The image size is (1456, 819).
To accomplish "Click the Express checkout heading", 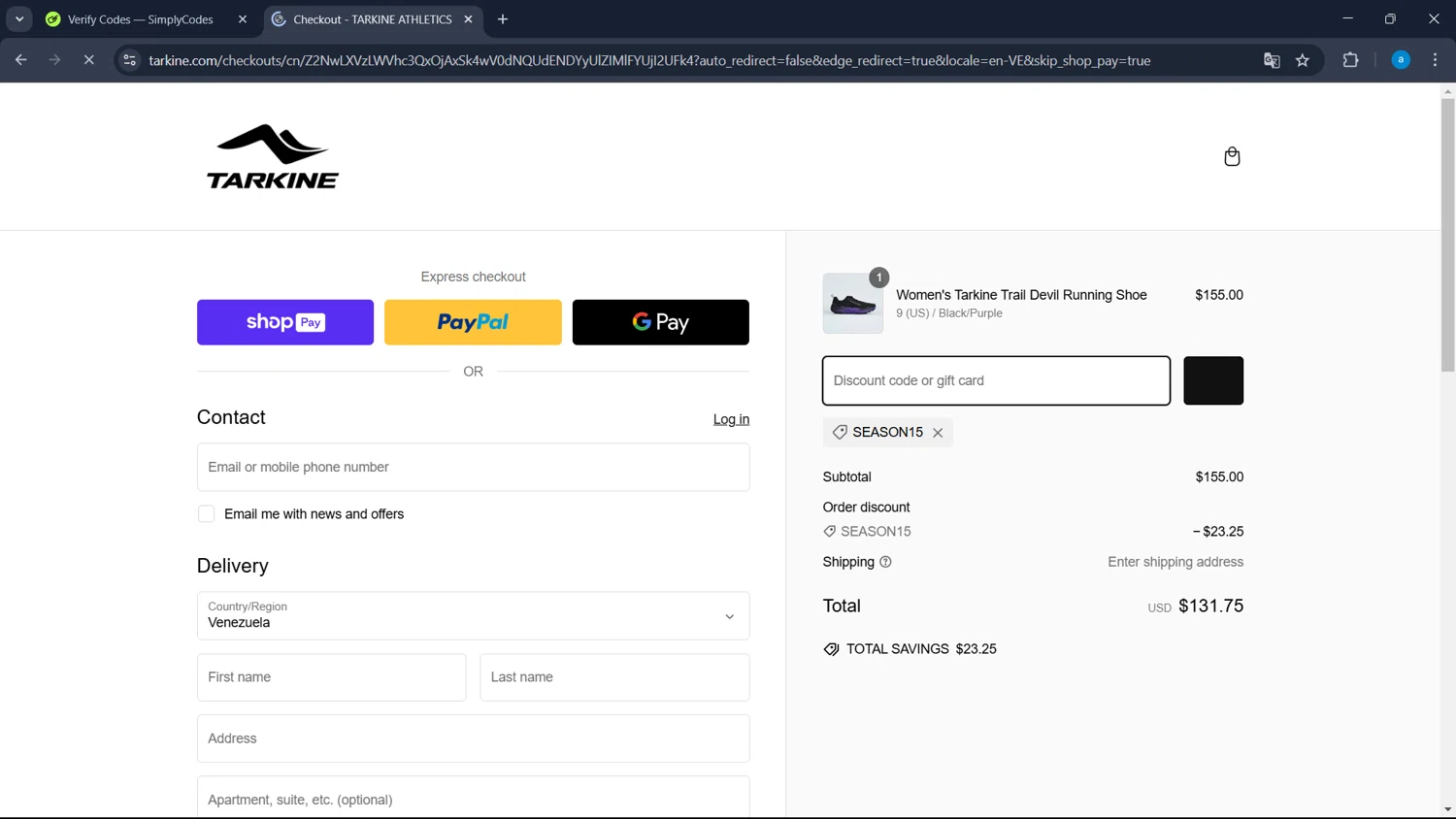I will (473, 277).
